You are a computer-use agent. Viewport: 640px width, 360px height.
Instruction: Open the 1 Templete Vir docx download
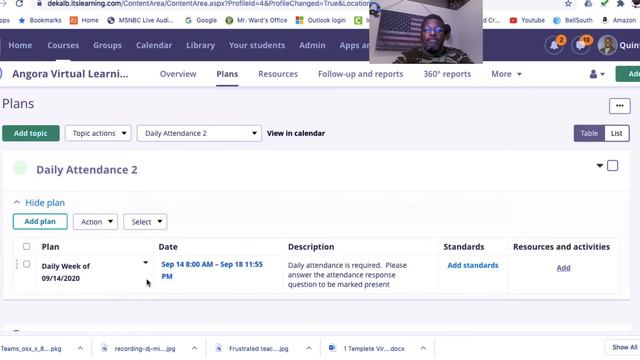point(367,349)
